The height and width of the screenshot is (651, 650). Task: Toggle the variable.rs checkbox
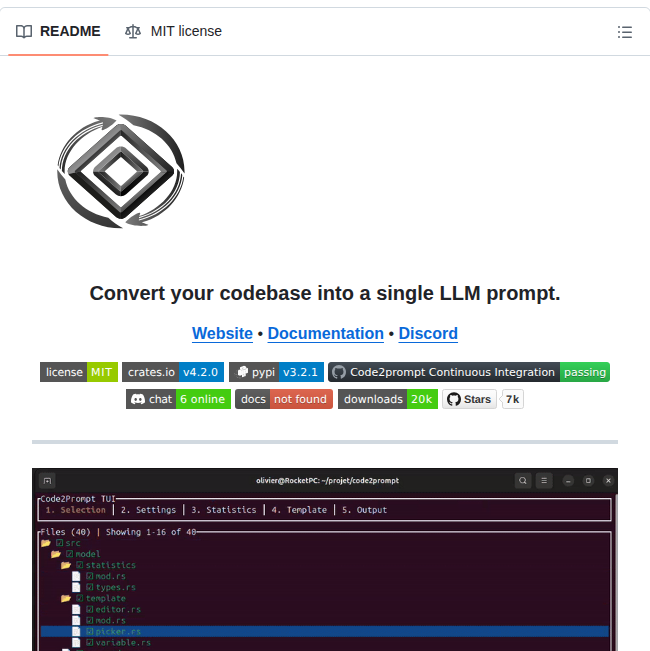(x=90, y=643)
